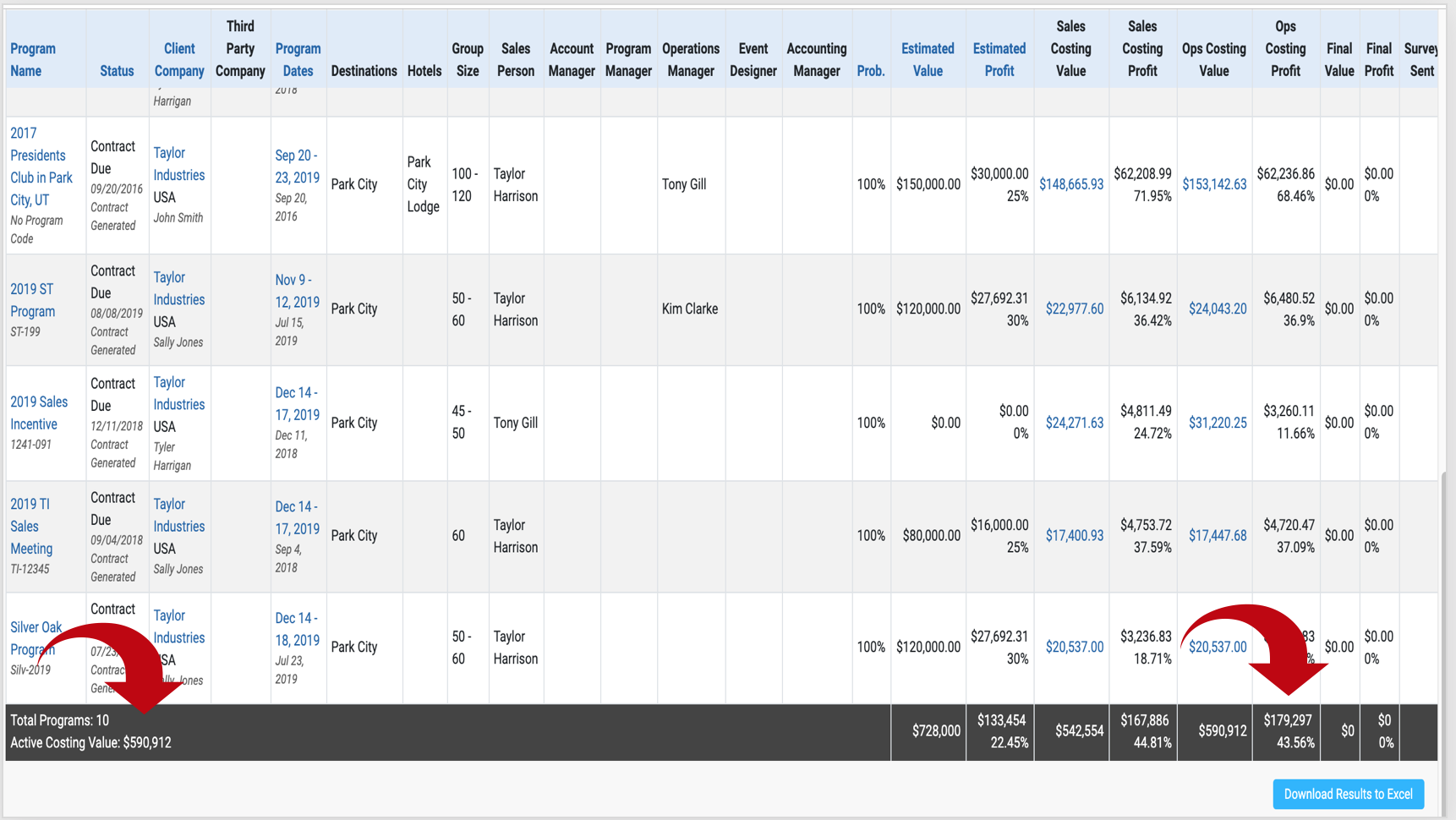Screen dimensions: 1456x820
Task: Open ops costing value $17,447.68
Action: [1218, 536]
